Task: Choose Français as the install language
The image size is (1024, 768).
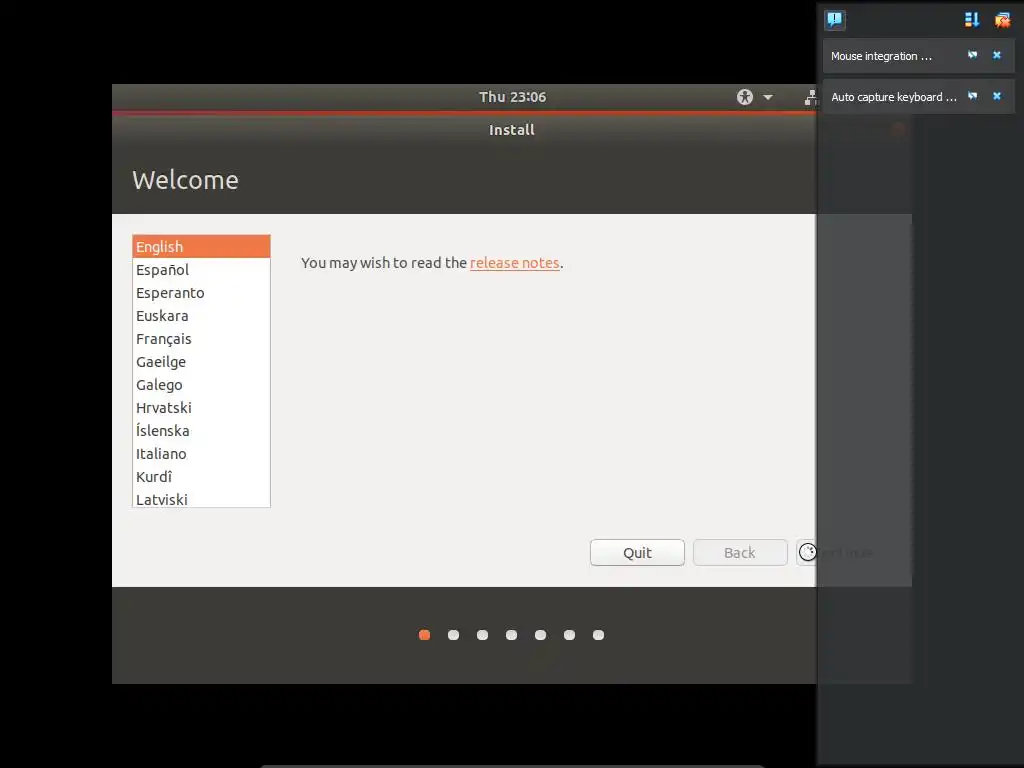Action: click(201, 339)
